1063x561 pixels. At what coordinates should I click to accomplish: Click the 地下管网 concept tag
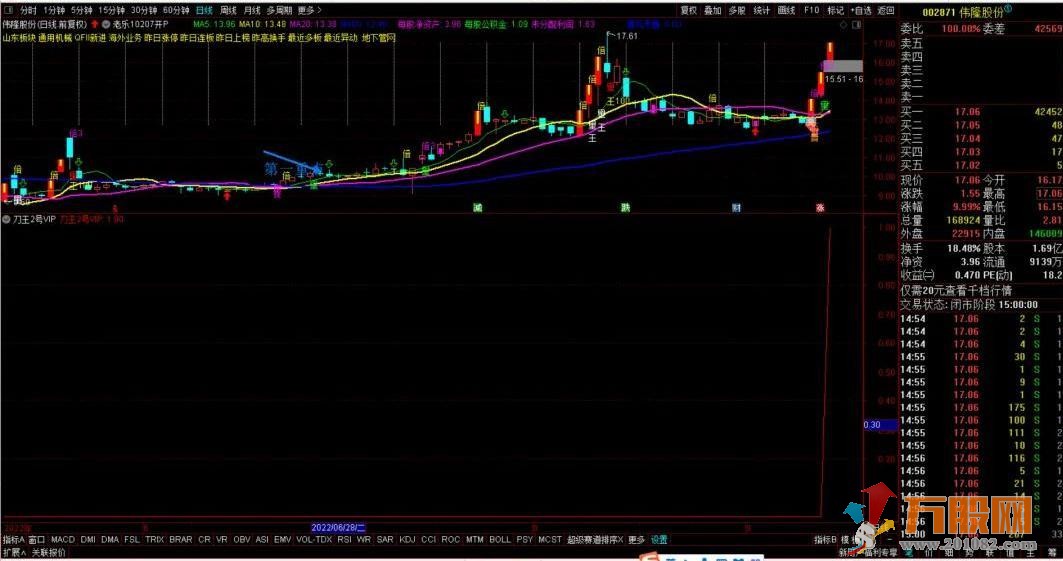tap(378, 38)
